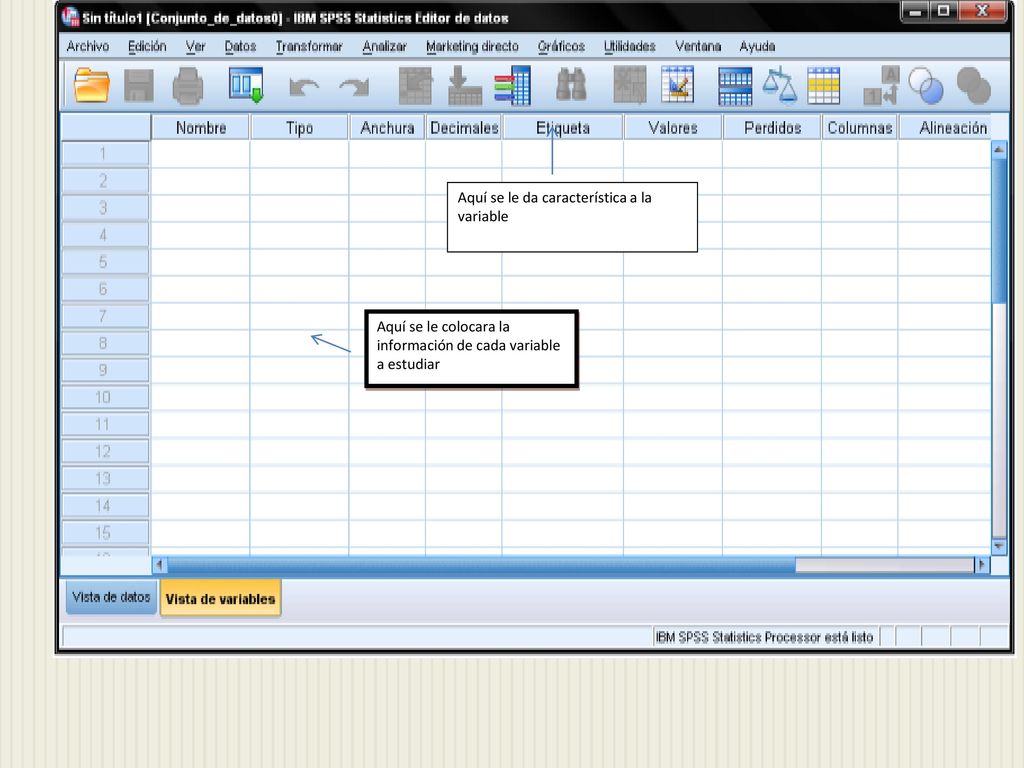
Task: Open the recall recent dialogs icon
Action: 246,86
